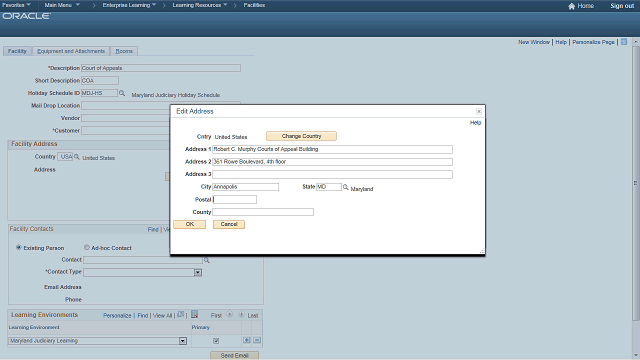Go to next row in Learning Environments

pos(241,315)
